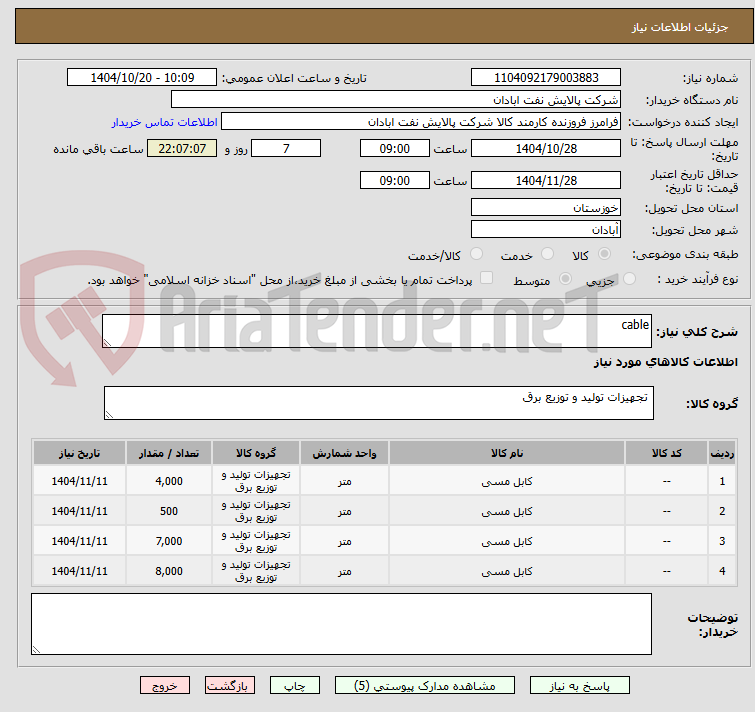Select متوسط purchase process radio
This screenshot has width=755, height=712.
click(566, 279)
